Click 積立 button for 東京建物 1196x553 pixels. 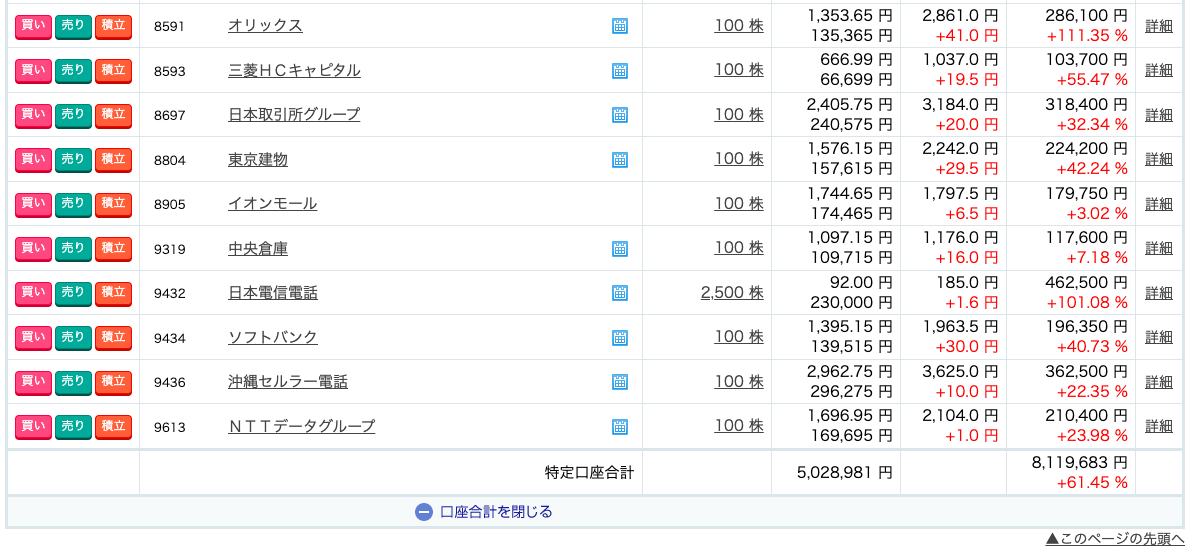(x=114, y=160)
